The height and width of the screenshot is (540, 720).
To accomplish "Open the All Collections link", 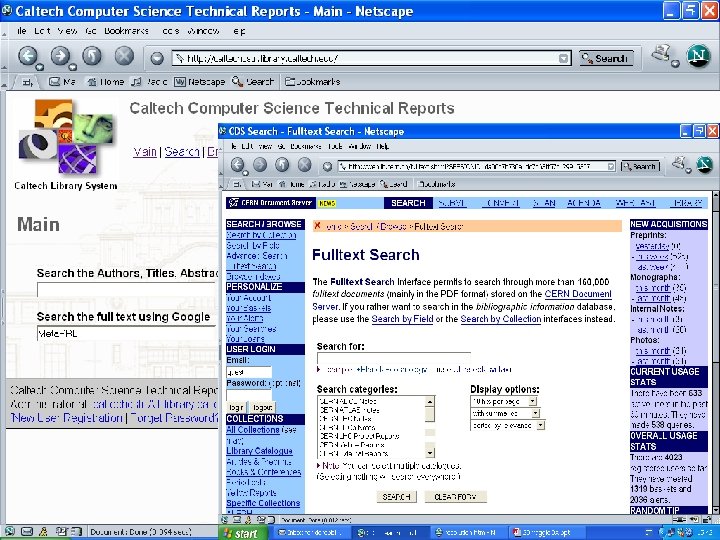I will coord(253,430).
